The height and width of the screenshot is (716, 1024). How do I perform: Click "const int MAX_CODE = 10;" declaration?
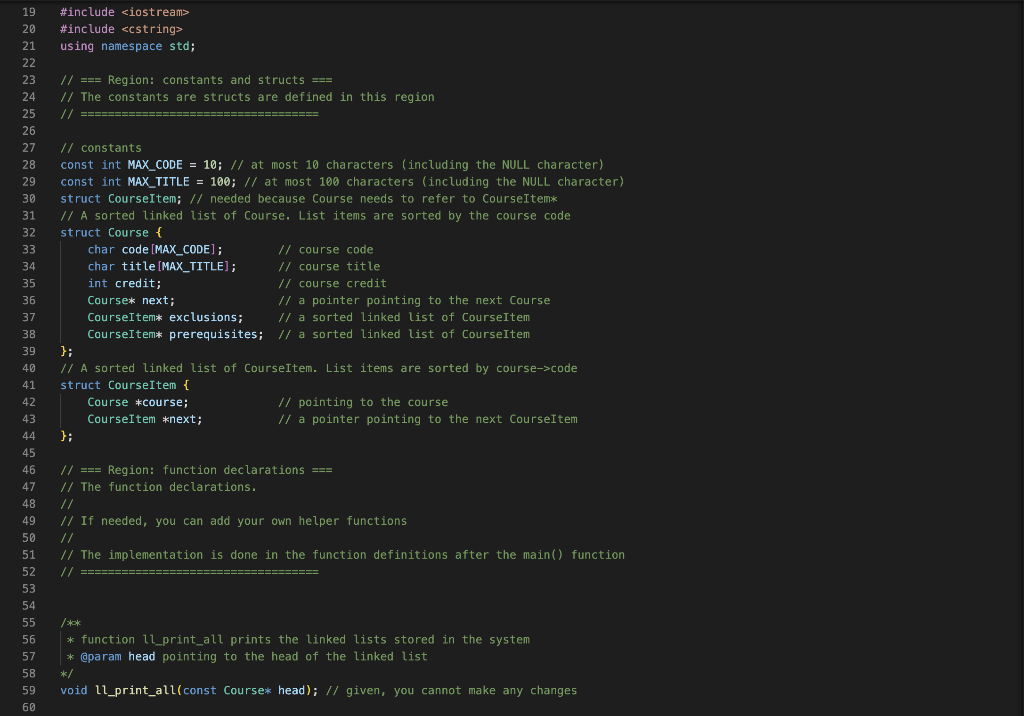click(141, 165)
